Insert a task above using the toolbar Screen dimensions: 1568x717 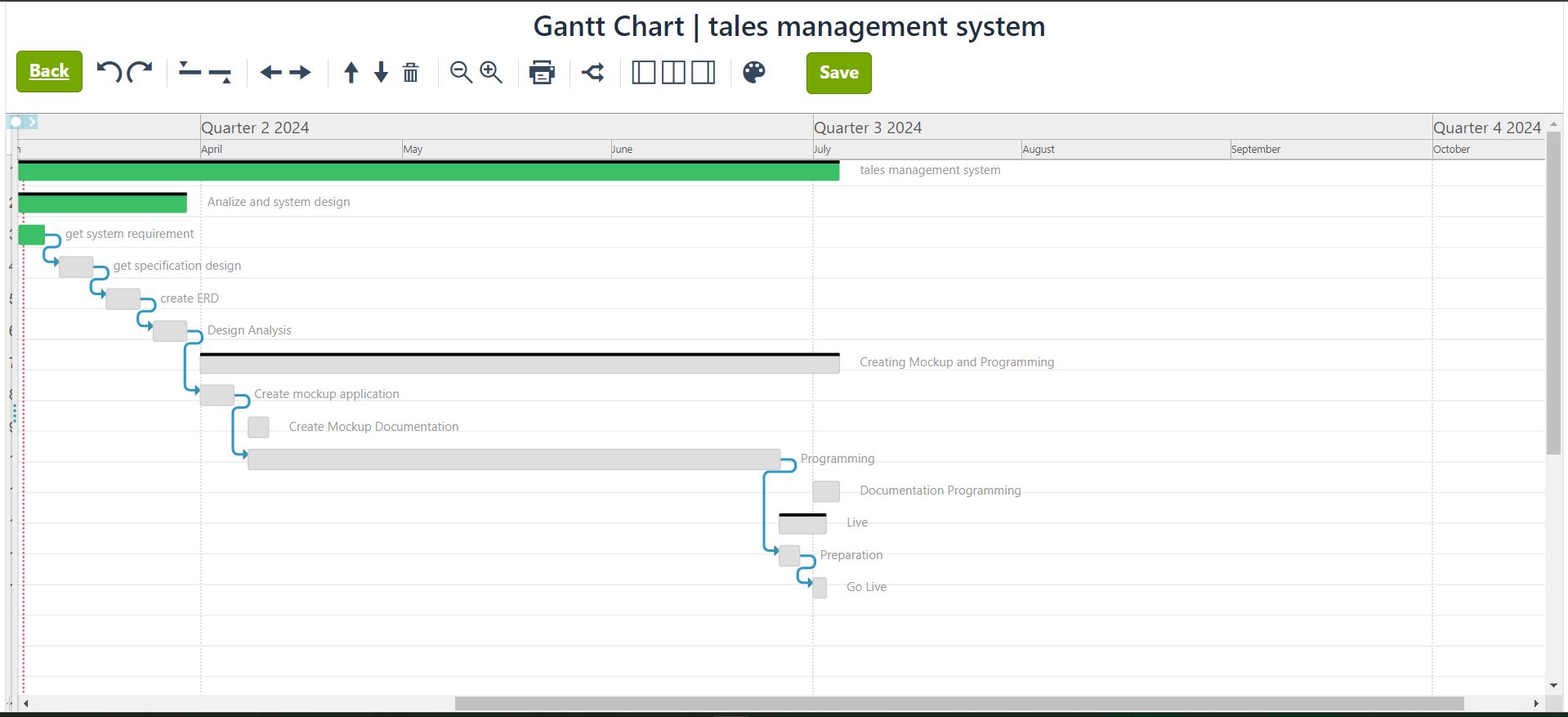tap(190, 71)
